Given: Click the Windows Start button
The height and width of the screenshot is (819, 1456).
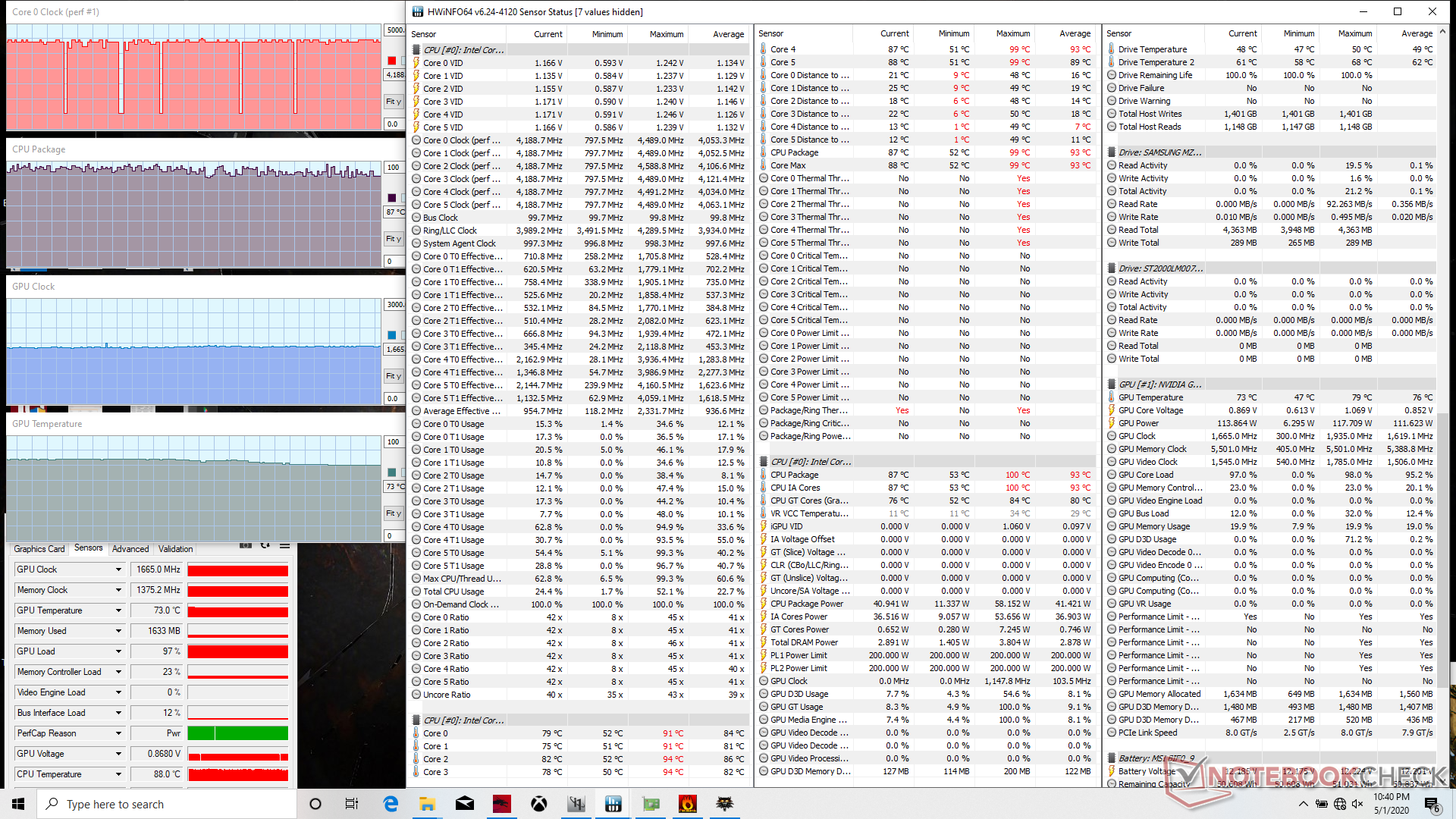Looking at the screenshot, I should pos(18,804).
